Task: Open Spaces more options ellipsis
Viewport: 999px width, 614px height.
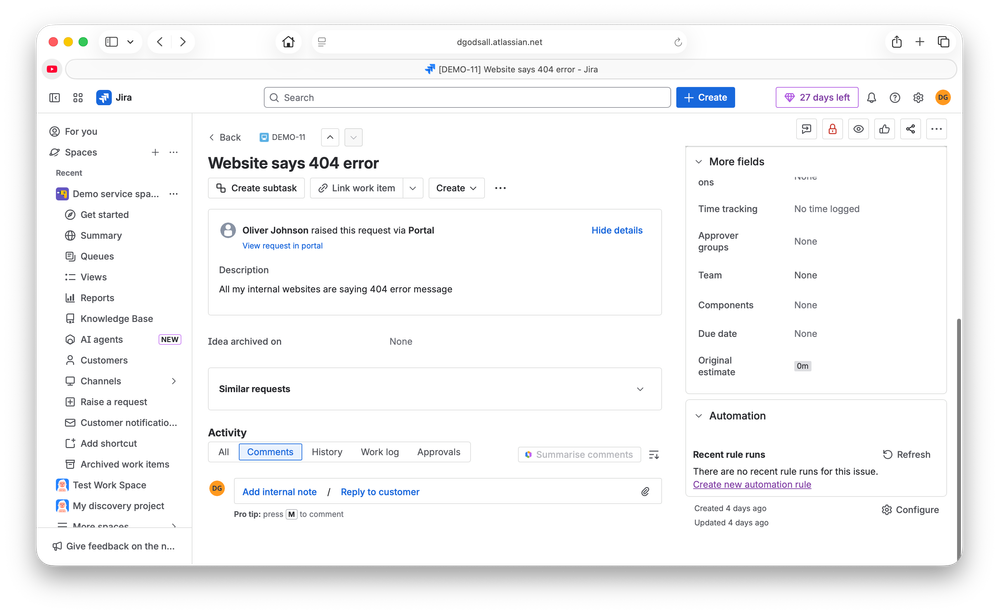Action: 173,152
